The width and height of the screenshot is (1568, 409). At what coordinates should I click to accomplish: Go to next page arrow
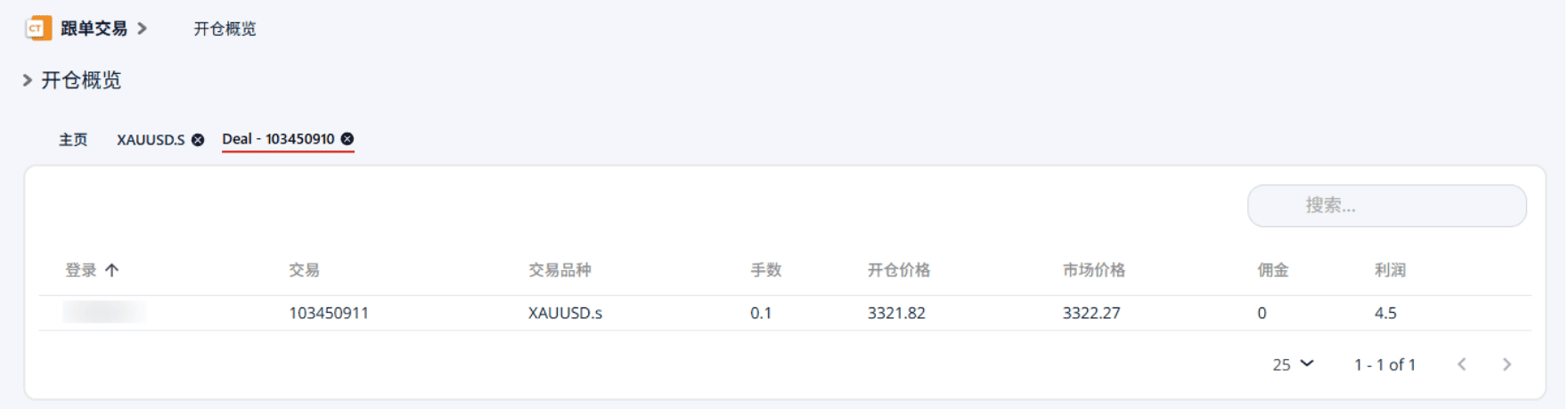click(x=1507, y=364)
